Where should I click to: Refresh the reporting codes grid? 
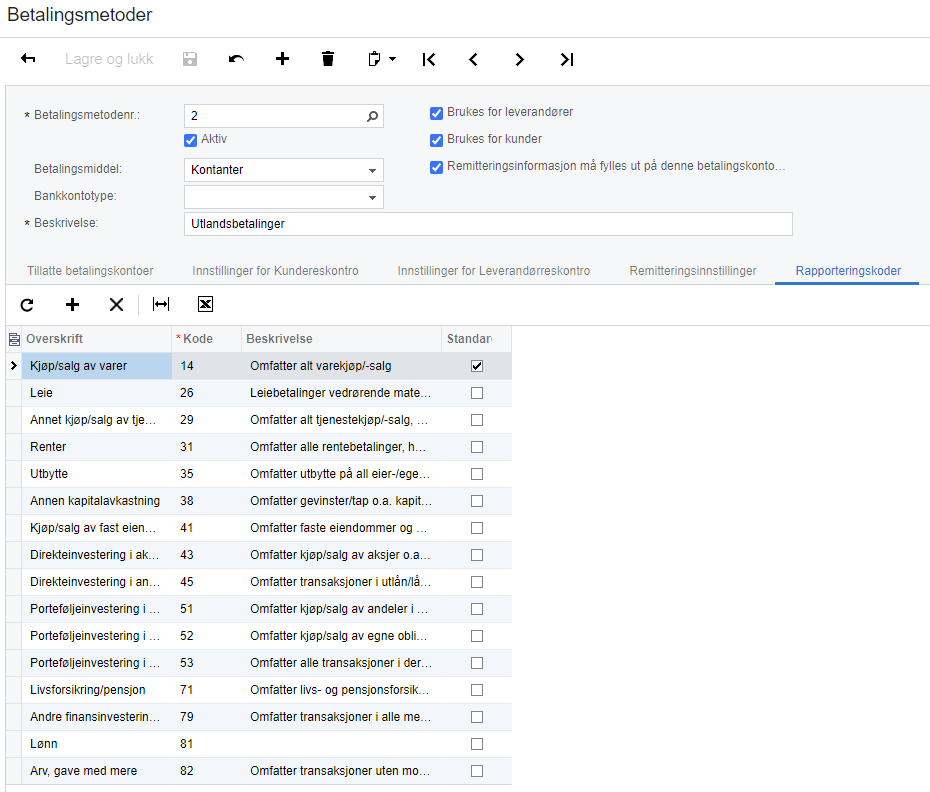(x=27, y=305)
